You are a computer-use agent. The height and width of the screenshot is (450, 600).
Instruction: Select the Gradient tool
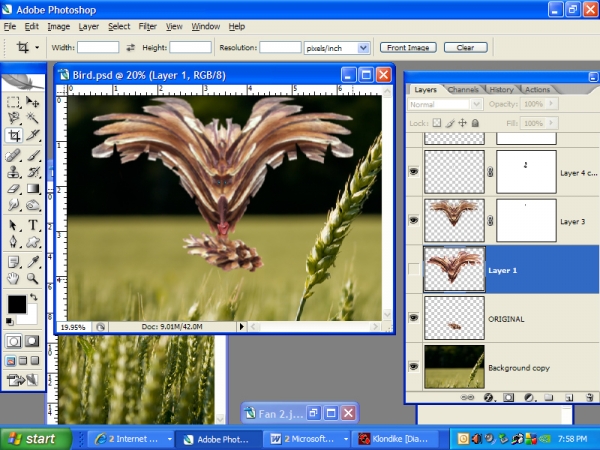(x=33, y=189)
